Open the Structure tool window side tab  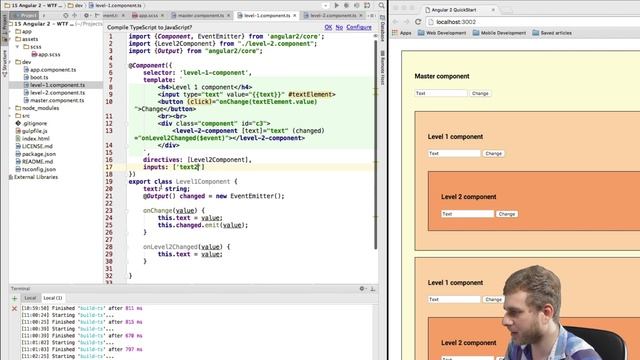pyautogui.click(x=4, y=64)
